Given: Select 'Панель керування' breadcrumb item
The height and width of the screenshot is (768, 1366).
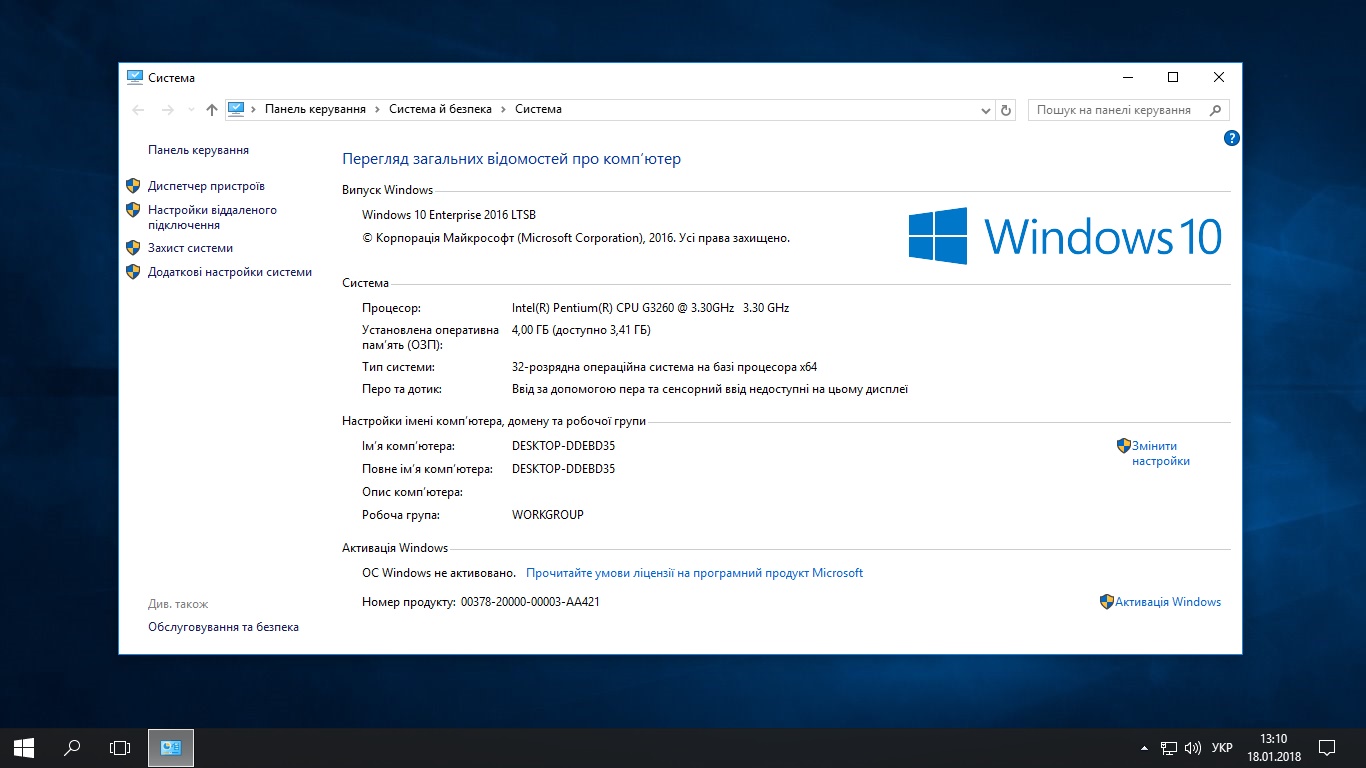Looking at the screenshot, I should click(315, 110).
